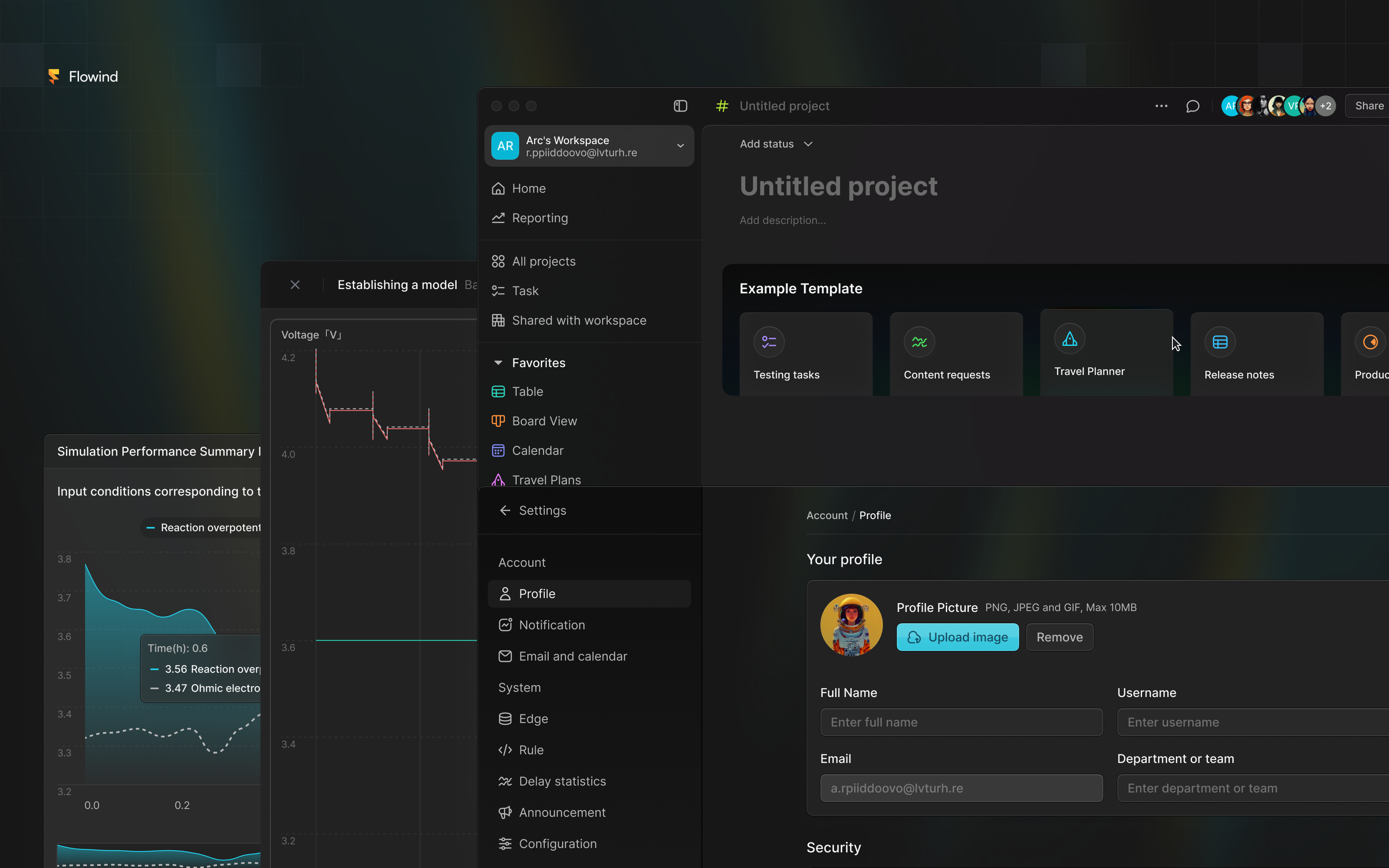Open the Task section
Image resolution: width=1389 pixels, height=868 pixels.
(589, 291)
